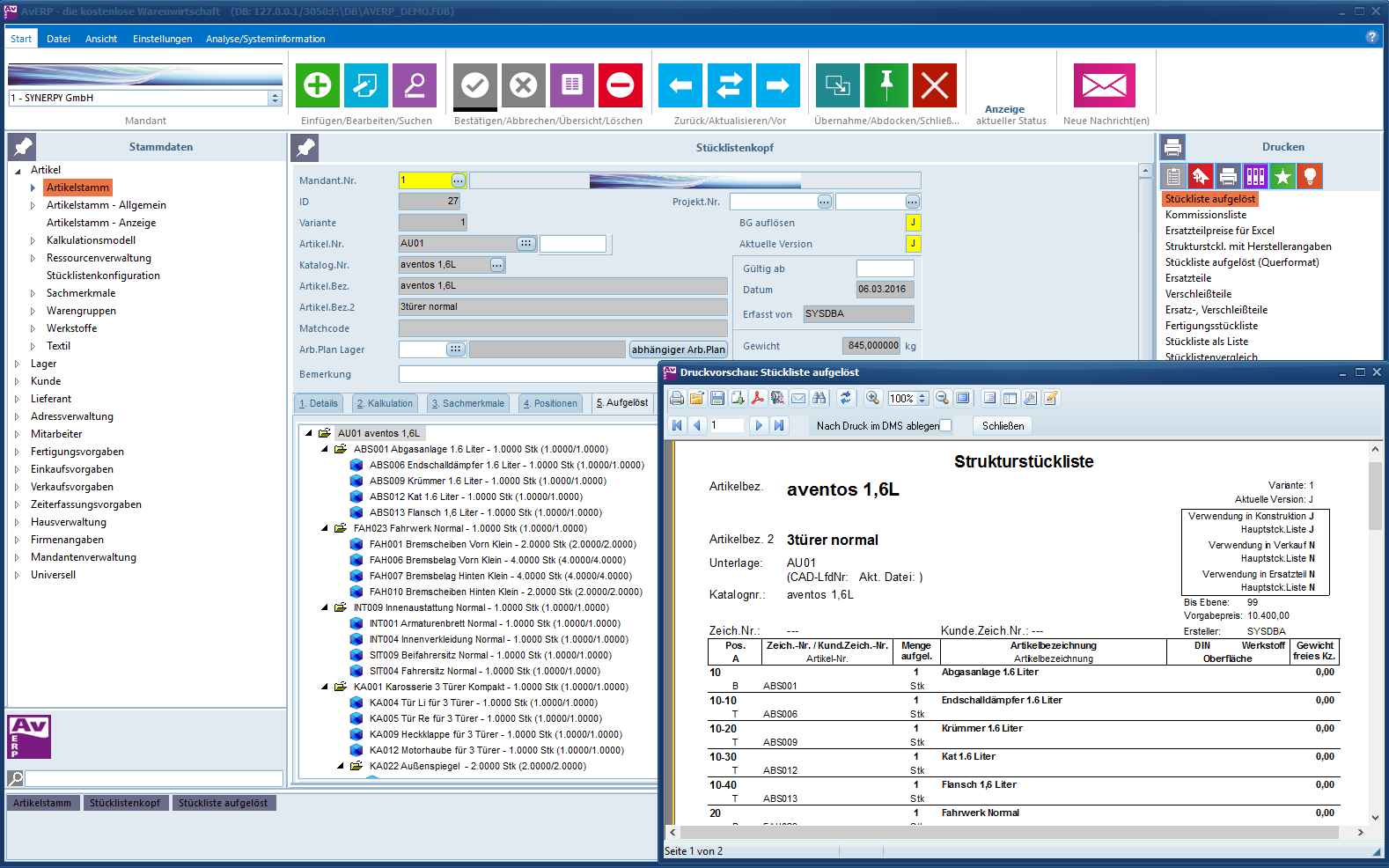This screenshot has width=1389, height=868.
Task: Export preview as PDF via Acrobat icon
Action: [x=757, y=399]
